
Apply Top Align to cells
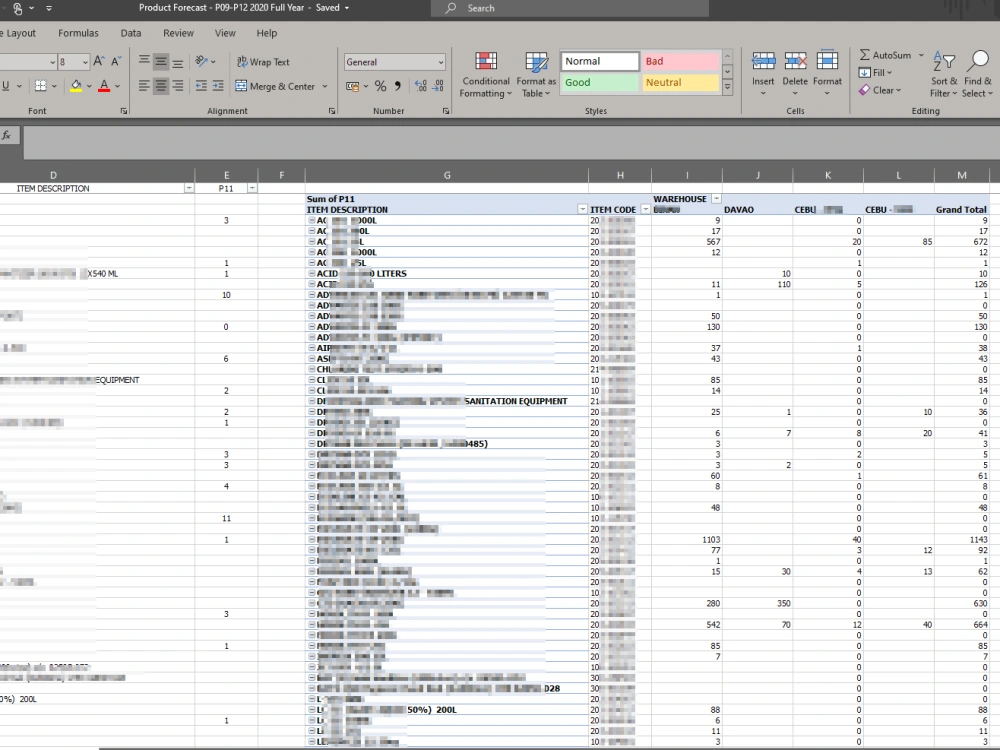tap(144, 61)
